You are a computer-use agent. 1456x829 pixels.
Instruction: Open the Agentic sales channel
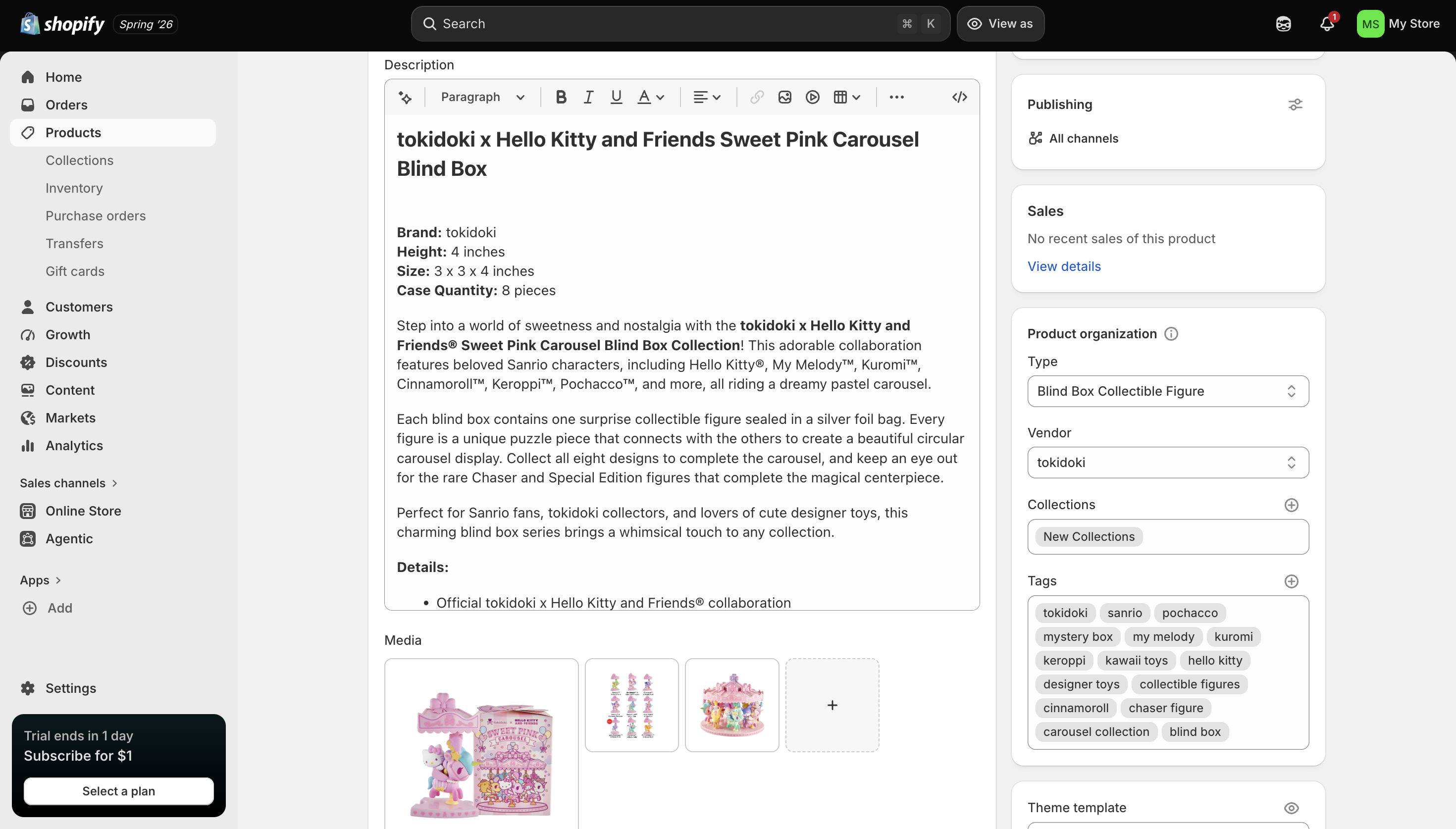[113, 539]
